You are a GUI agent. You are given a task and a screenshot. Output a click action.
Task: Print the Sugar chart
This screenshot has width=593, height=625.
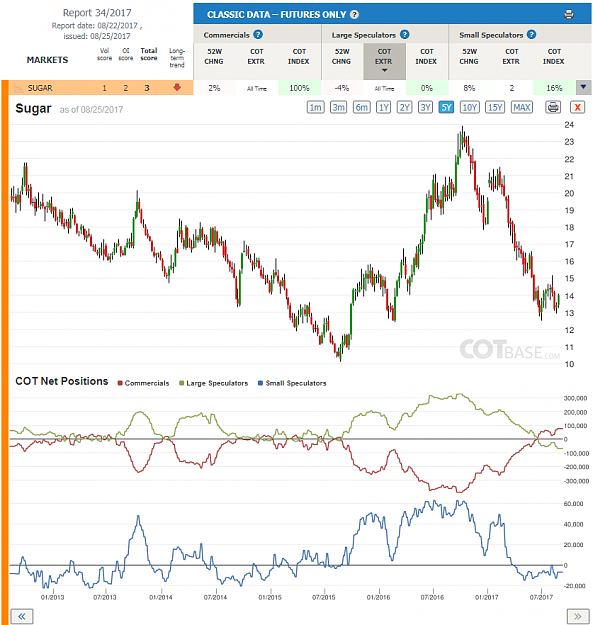pyautogui.click(x=553, y=107)
